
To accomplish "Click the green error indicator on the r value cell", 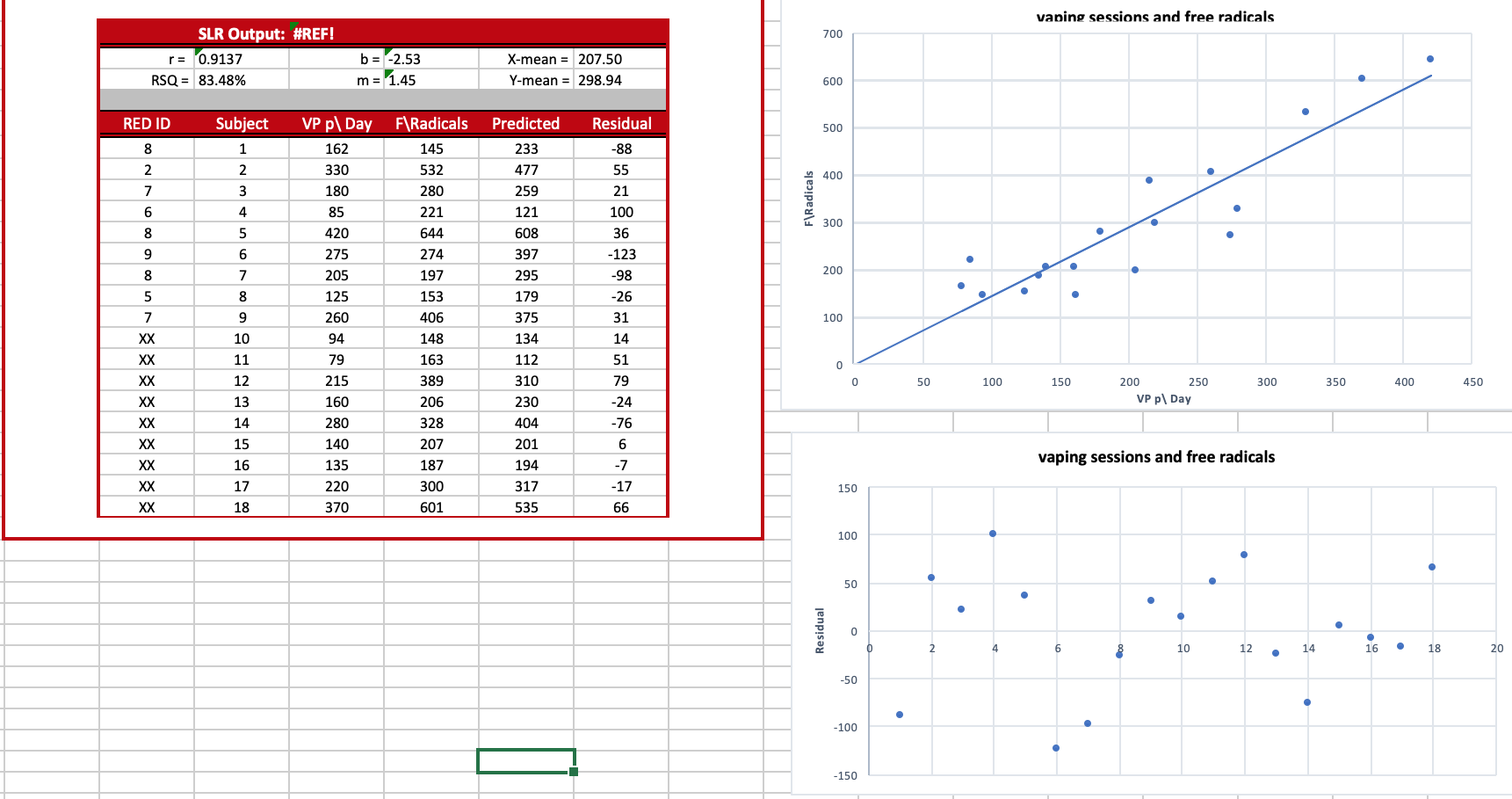I will pos(197,53).
